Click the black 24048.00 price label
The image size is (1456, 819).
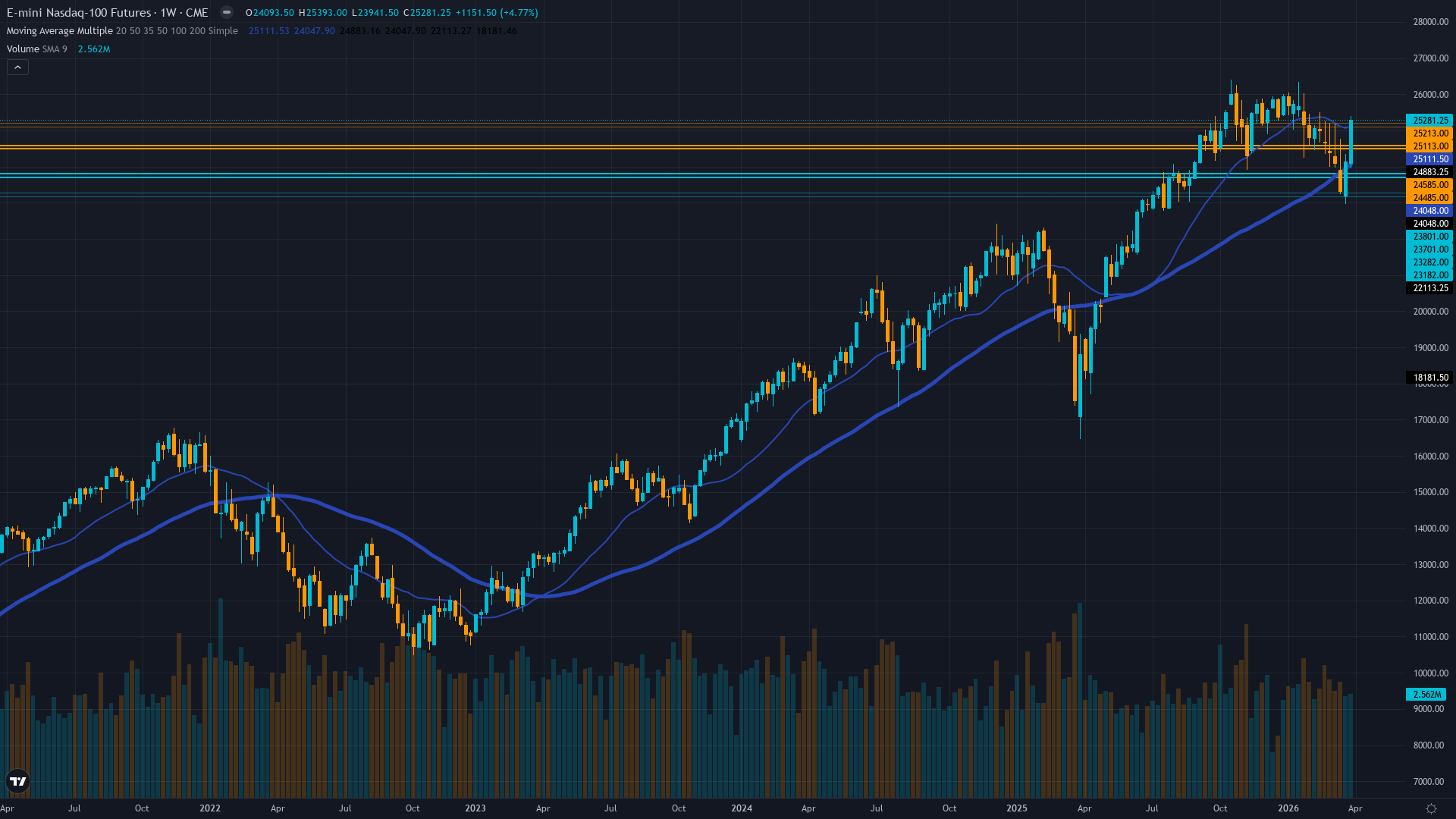click(x=1429, y=224)
